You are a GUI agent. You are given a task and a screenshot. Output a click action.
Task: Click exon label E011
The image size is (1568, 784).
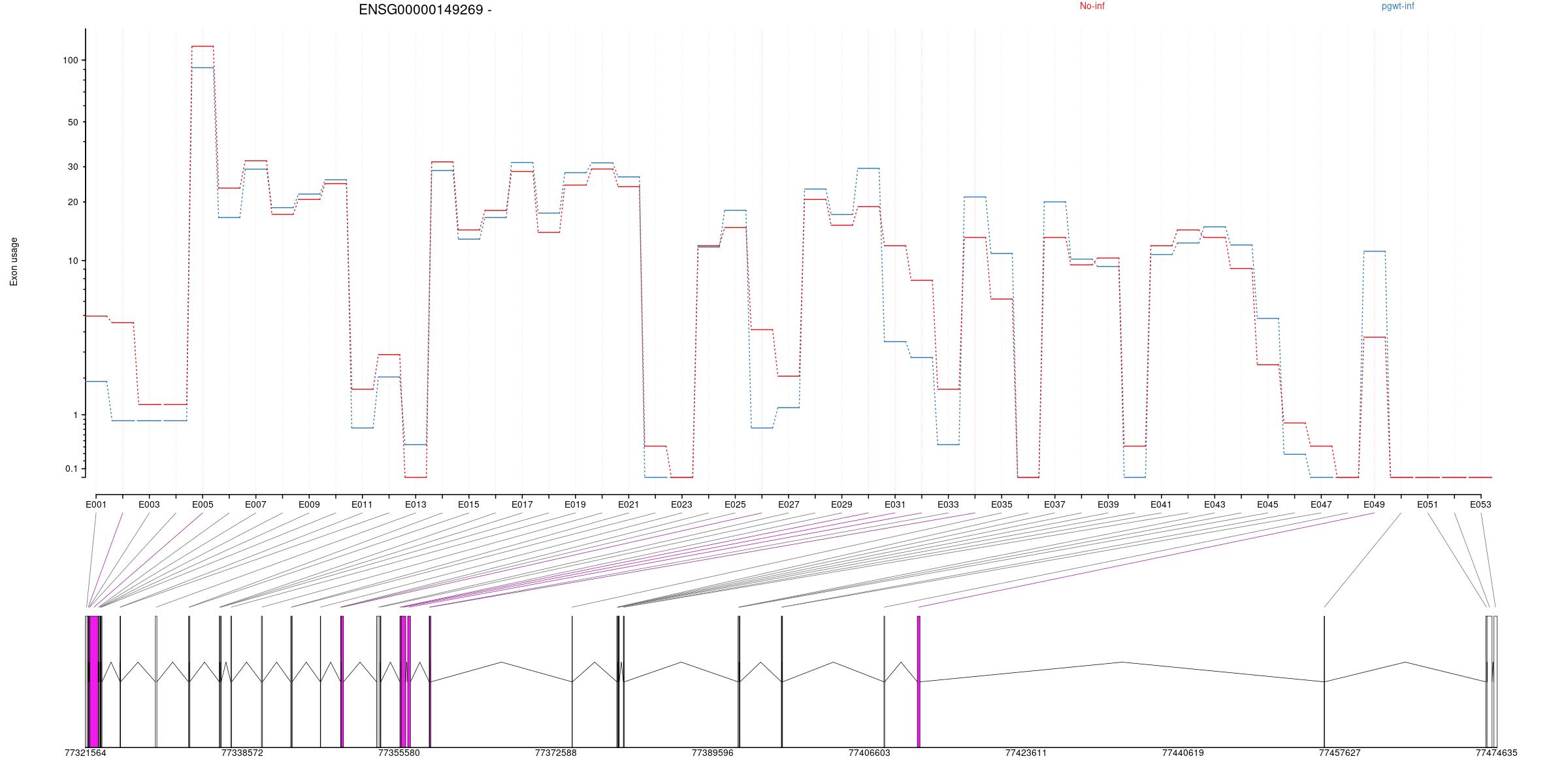click(362, 504)
